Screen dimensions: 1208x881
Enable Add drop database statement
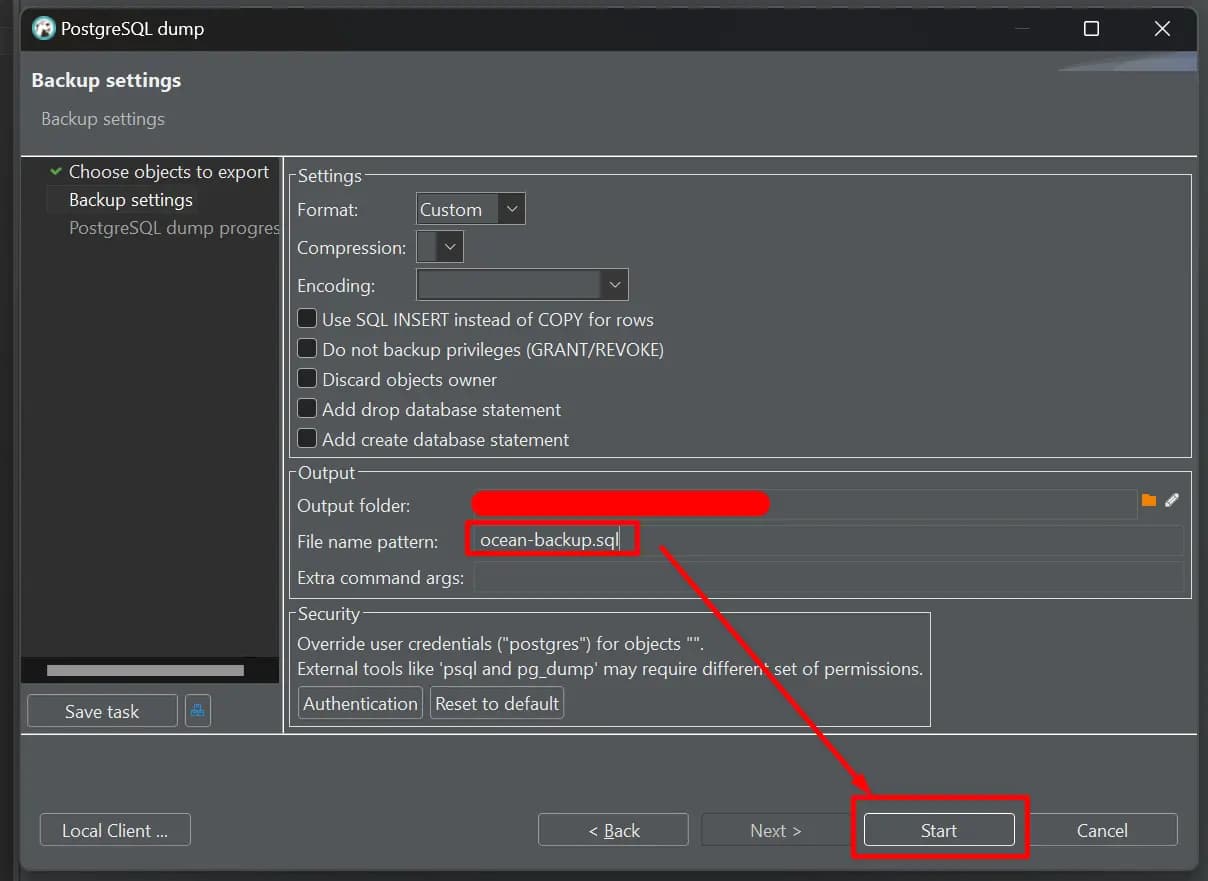(x=307, y=409)
